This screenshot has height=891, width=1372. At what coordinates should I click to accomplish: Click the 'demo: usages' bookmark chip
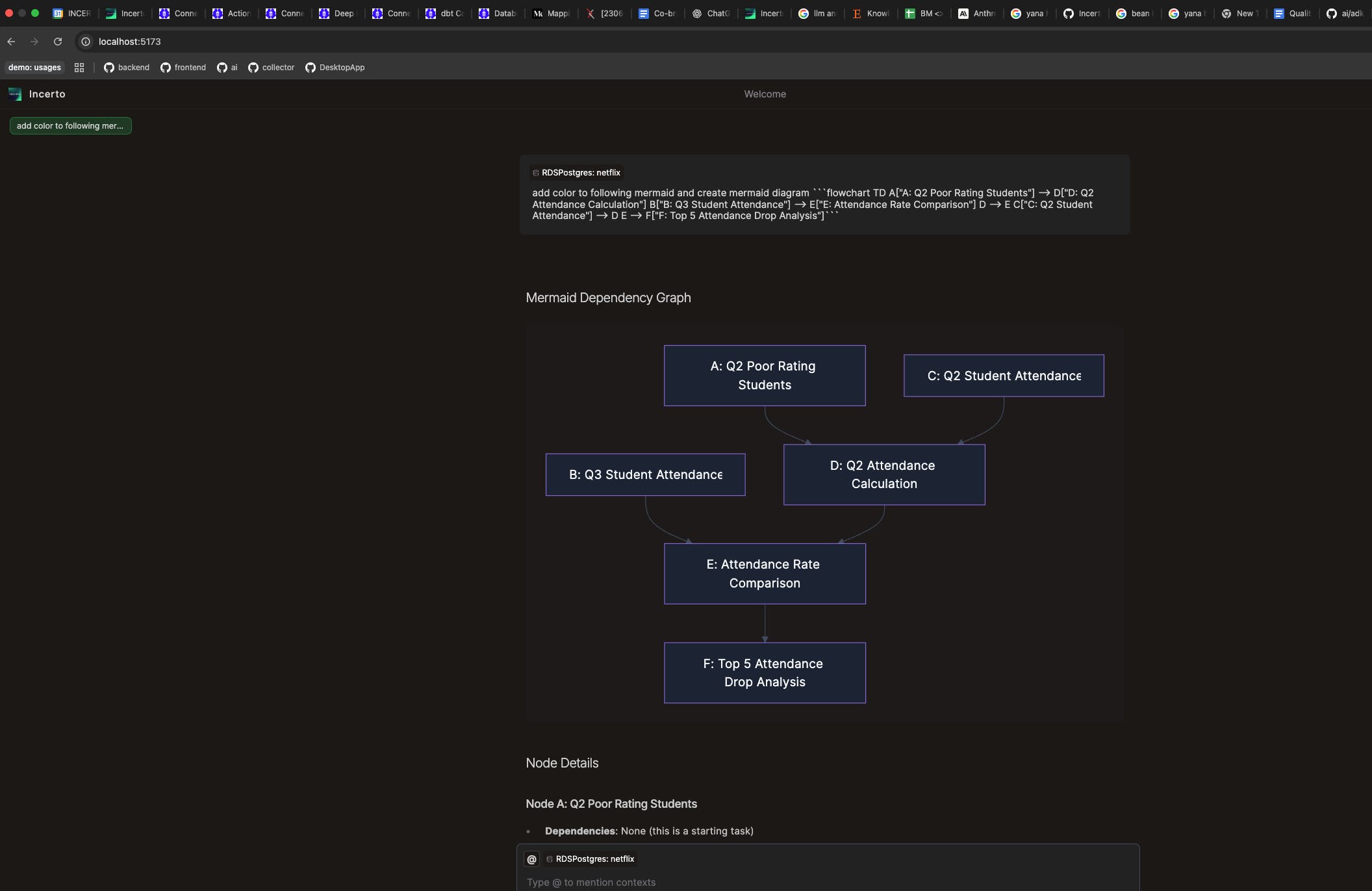coord(34,68)
